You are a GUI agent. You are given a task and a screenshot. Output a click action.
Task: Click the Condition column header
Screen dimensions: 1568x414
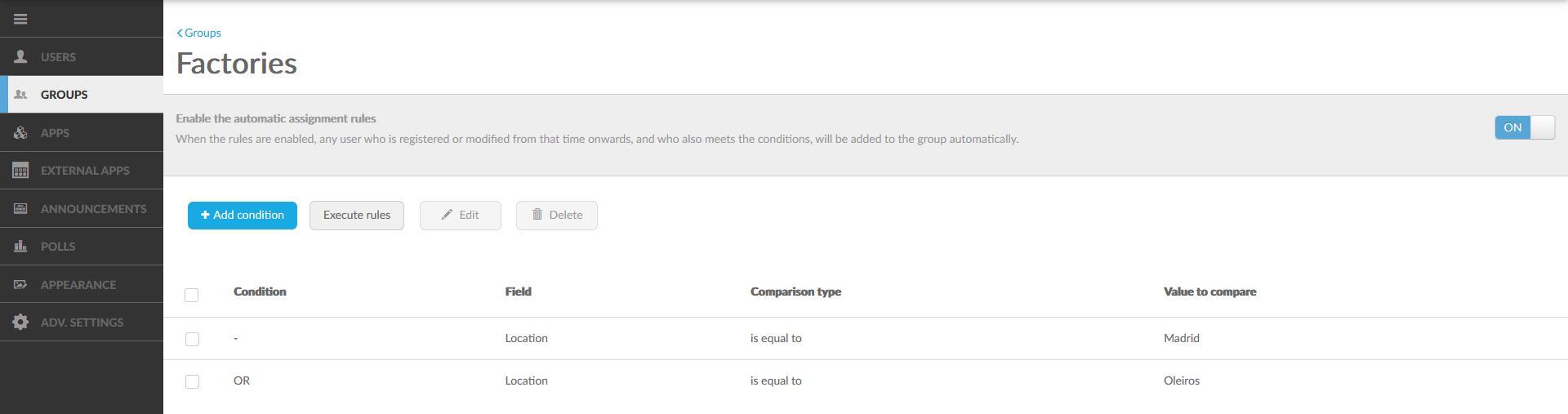pos(260,292)
